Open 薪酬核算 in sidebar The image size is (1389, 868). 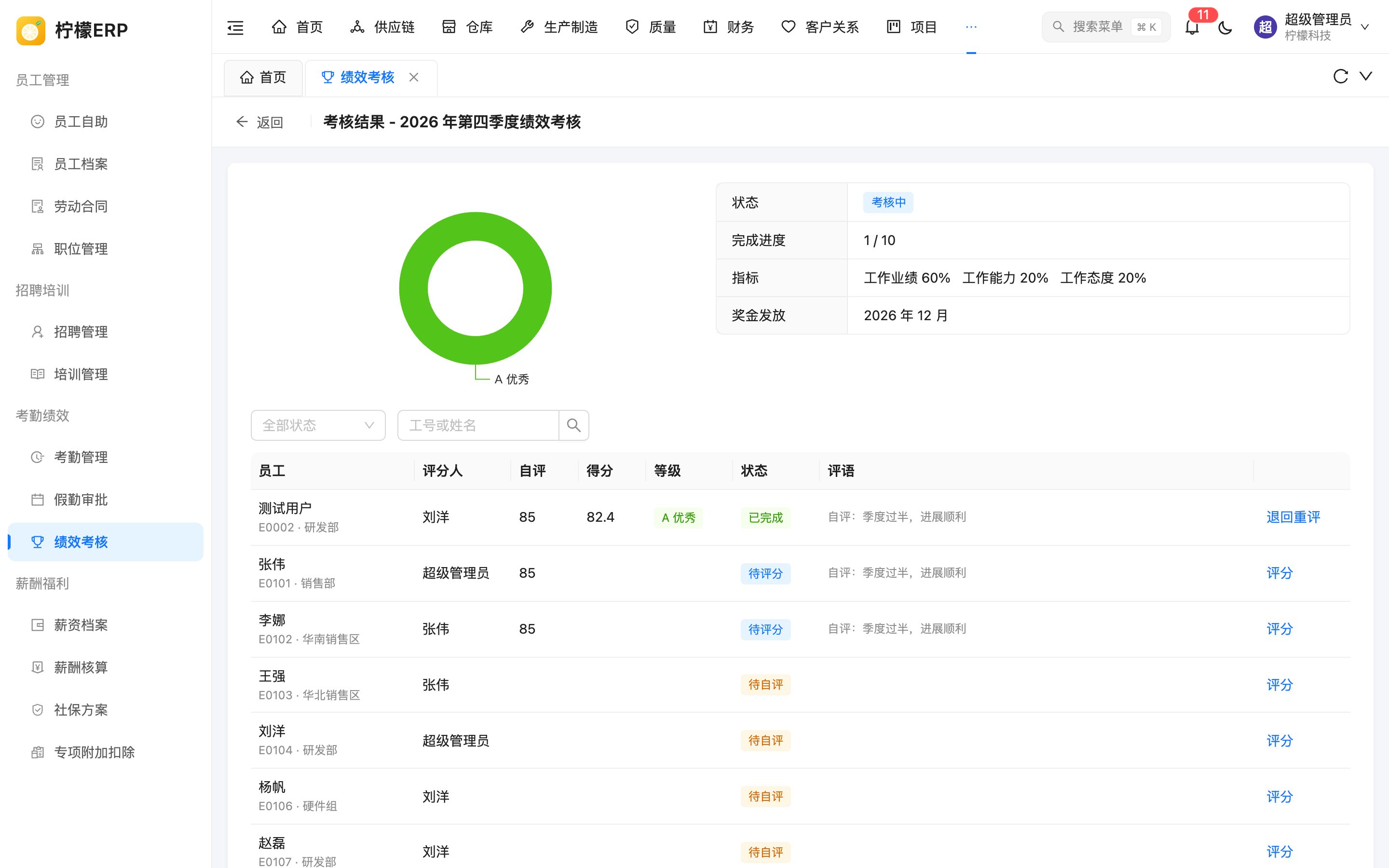[106, 668]
